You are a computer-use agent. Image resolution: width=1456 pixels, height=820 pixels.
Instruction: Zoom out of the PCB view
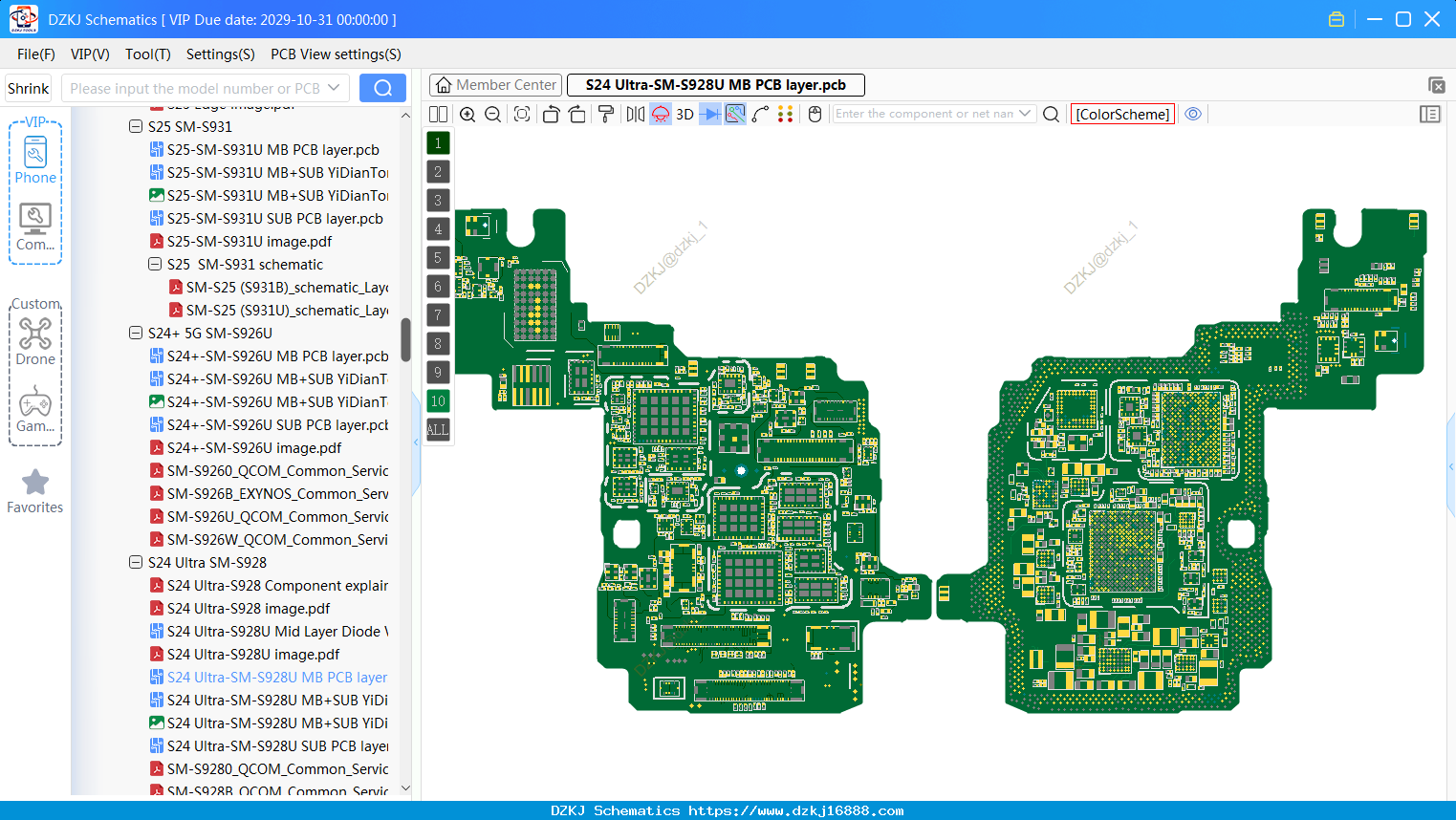click(493, 114)
